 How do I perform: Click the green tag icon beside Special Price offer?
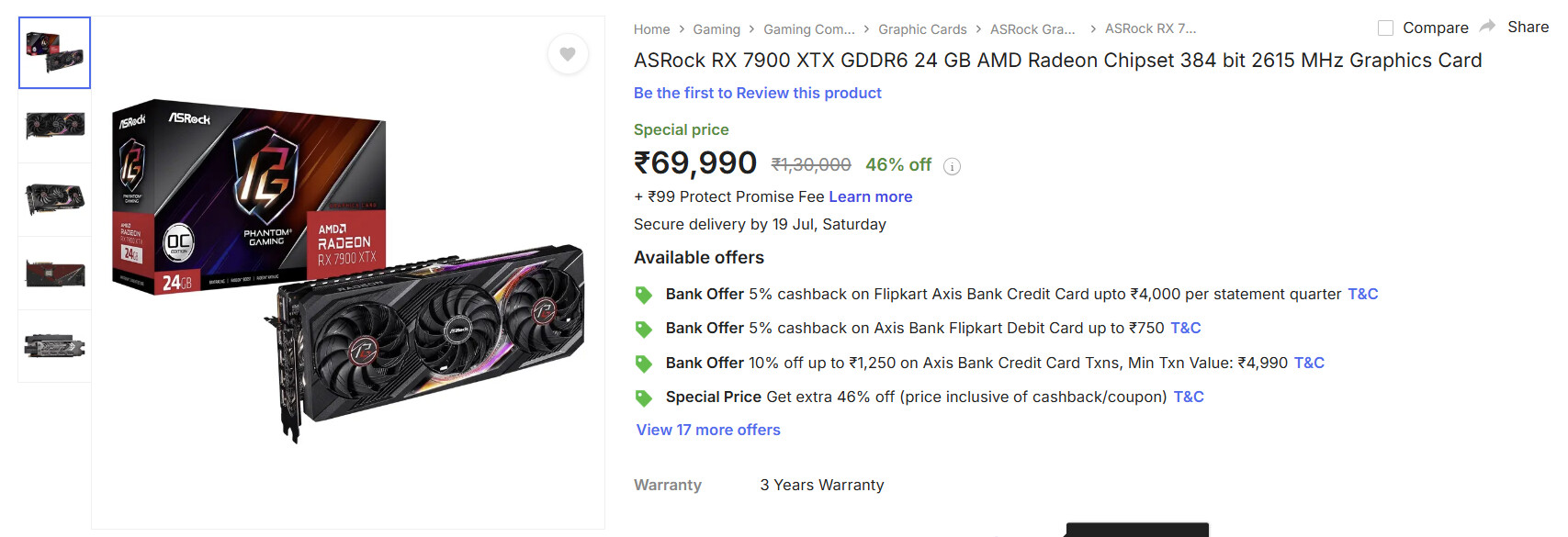(x=644, y=397)
